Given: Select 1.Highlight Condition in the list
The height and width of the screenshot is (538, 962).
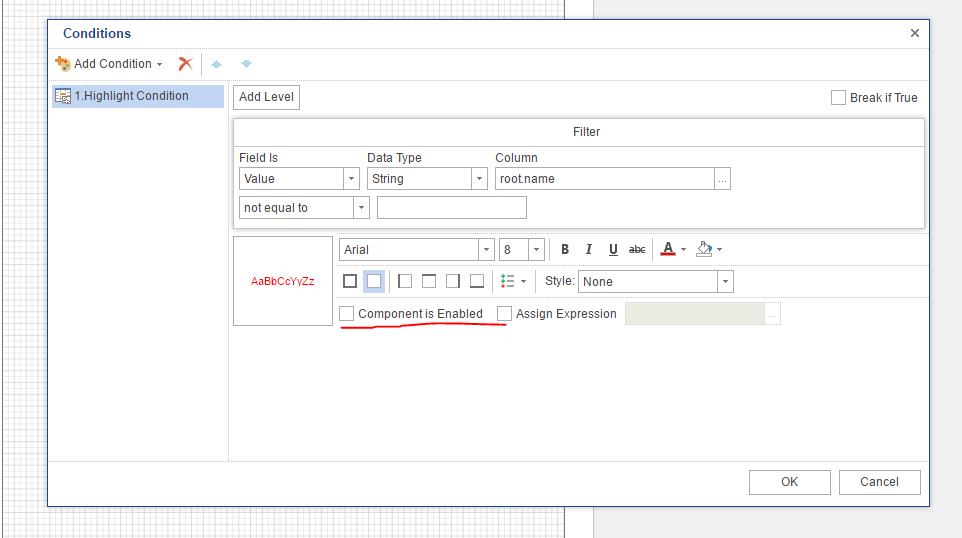Looking at the screenshot, I should pyautogui.click(x=138, y=96).
